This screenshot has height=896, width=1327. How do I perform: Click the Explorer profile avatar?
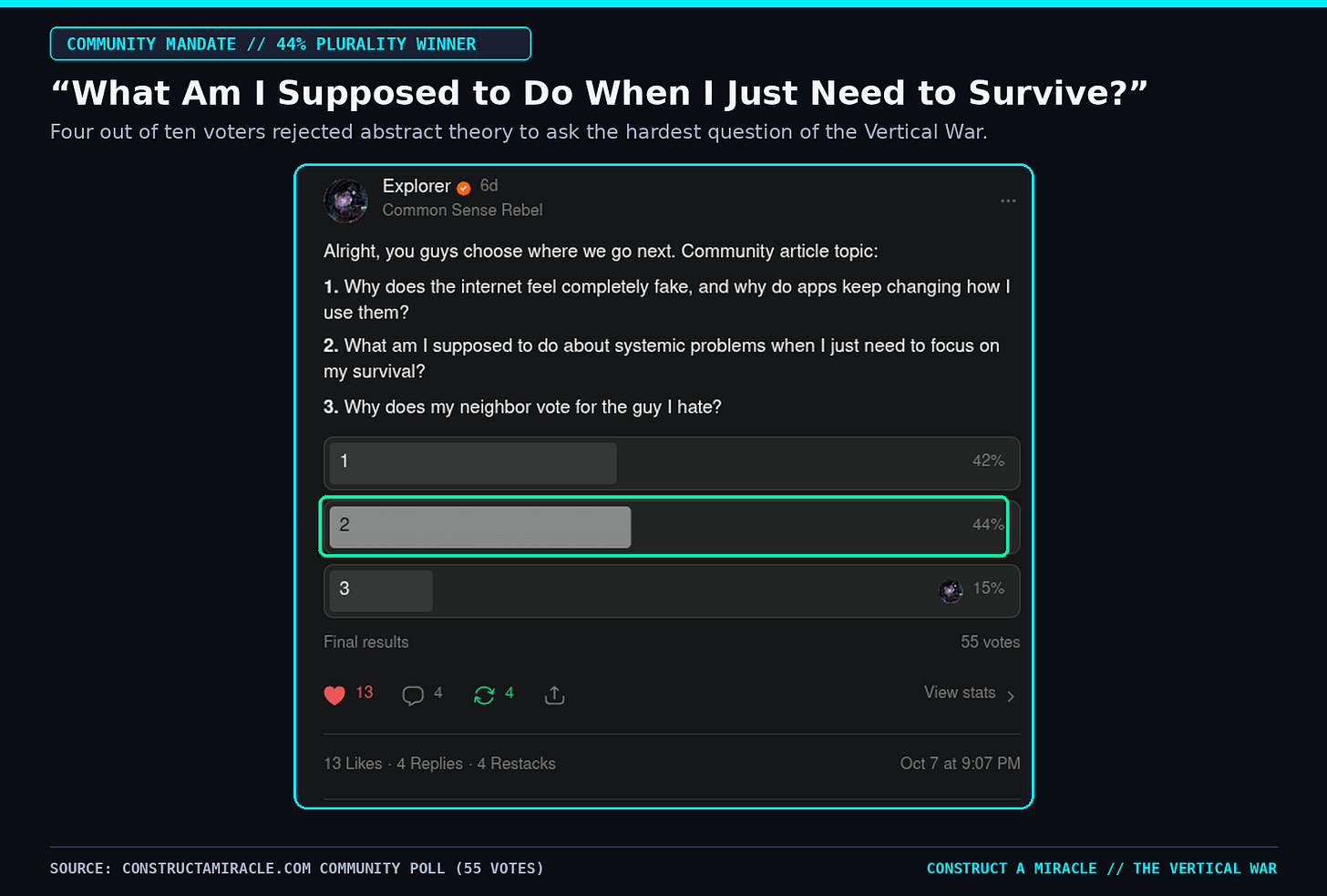click(x=345, y=201)
